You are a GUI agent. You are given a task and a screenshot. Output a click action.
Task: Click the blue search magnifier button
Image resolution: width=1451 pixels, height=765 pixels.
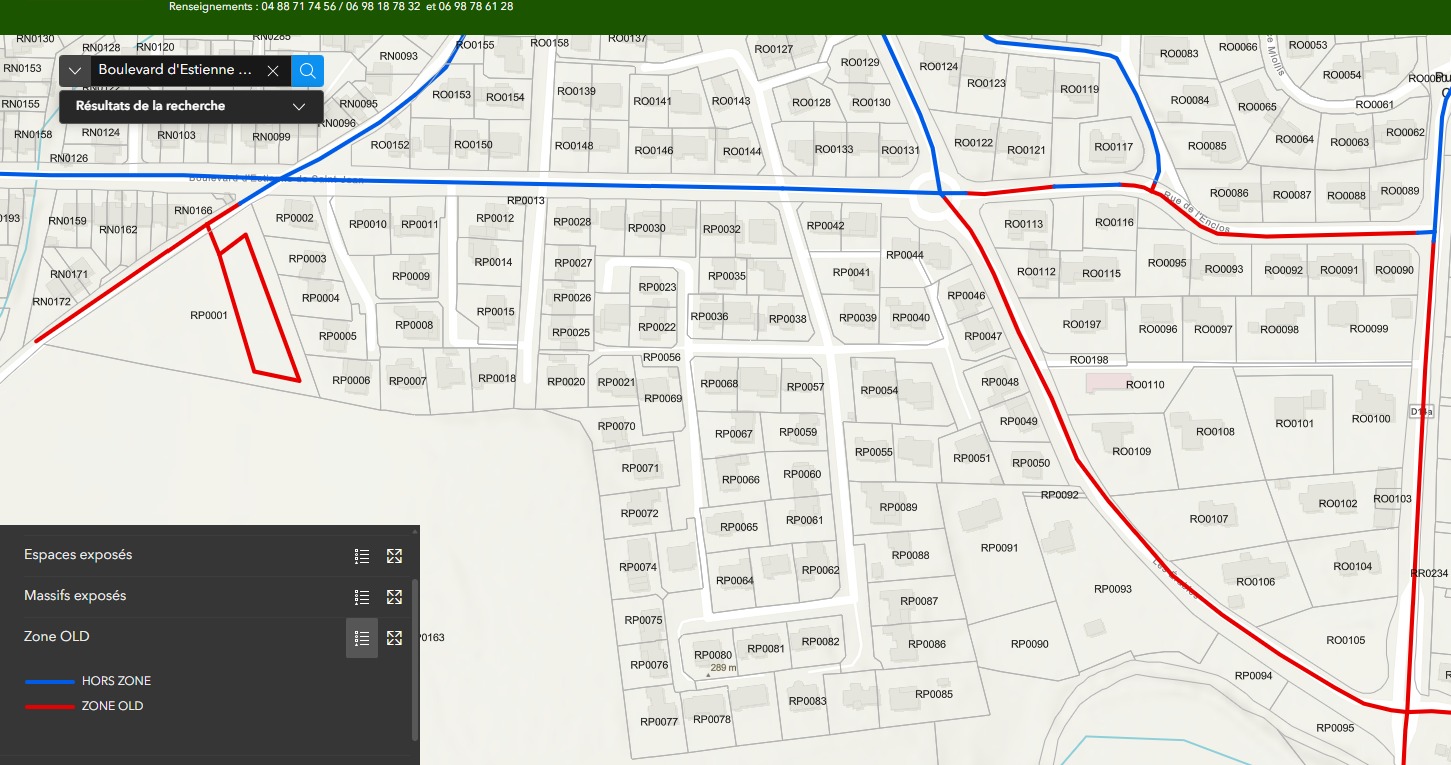[308, 71]
